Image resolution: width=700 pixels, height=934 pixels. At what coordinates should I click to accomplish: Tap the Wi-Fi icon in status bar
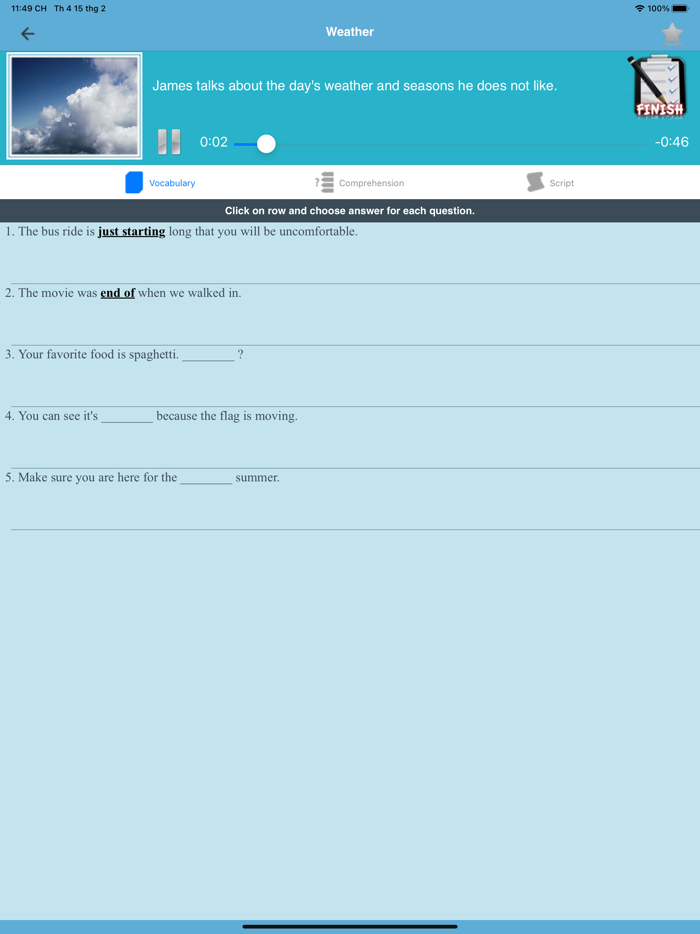639,8
